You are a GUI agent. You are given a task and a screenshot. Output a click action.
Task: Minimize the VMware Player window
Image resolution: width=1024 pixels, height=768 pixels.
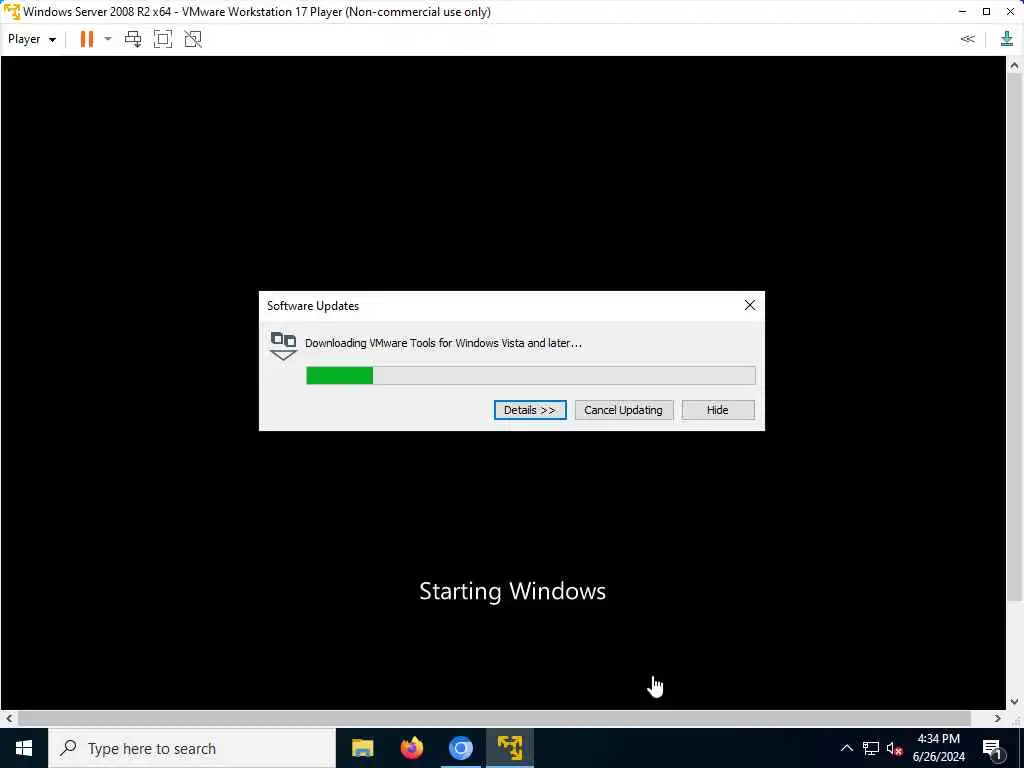962,12
